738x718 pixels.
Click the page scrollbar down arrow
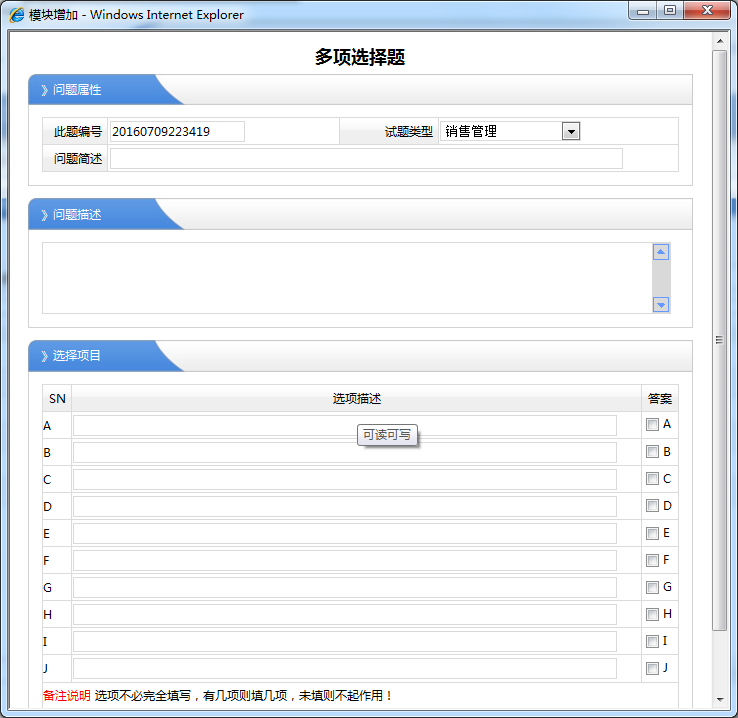(x=719, y=699)
